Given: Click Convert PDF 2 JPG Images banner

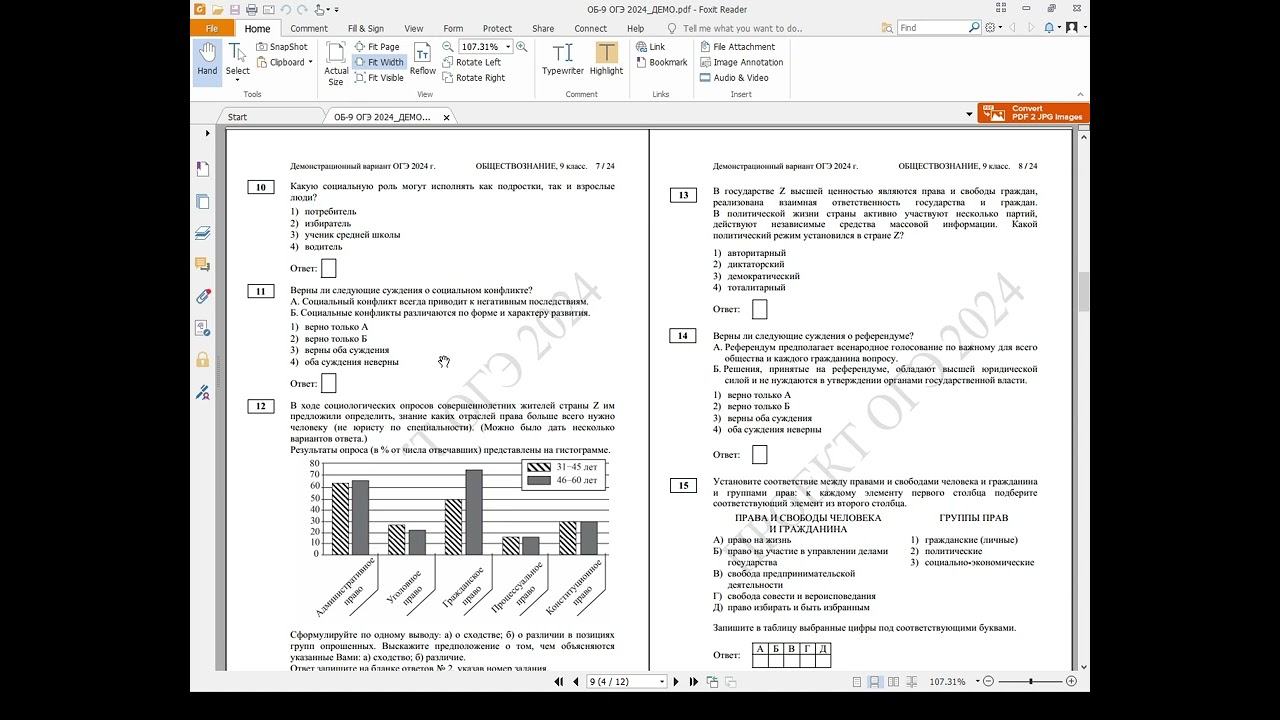Looking at the screenshot, I should 1033,113.
